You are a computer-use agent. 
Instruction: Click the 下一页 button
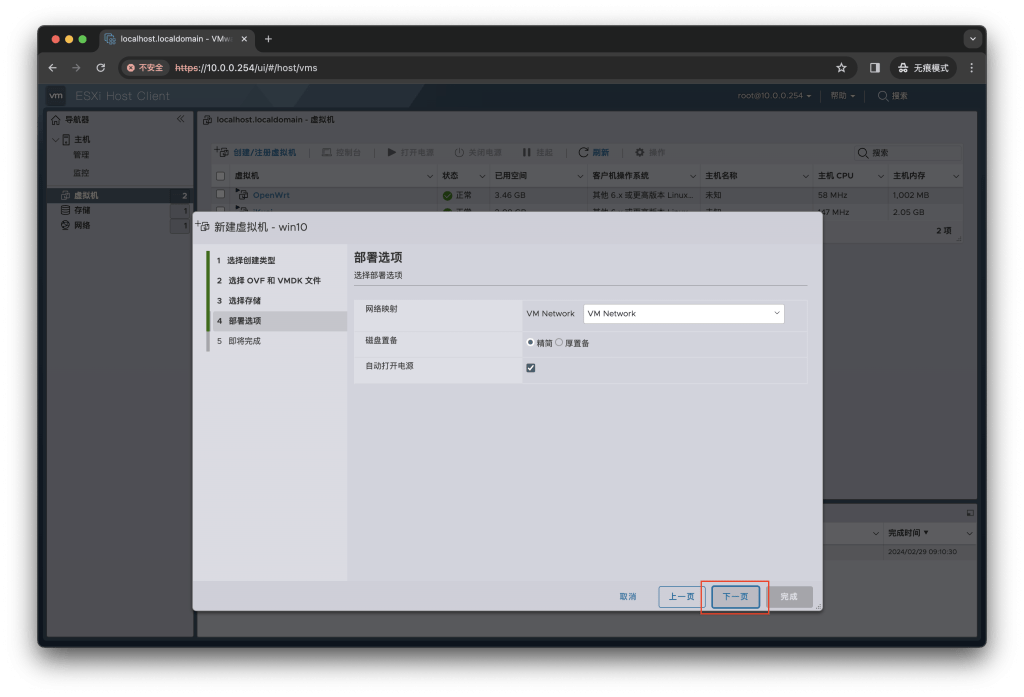(x=735, y=596)
